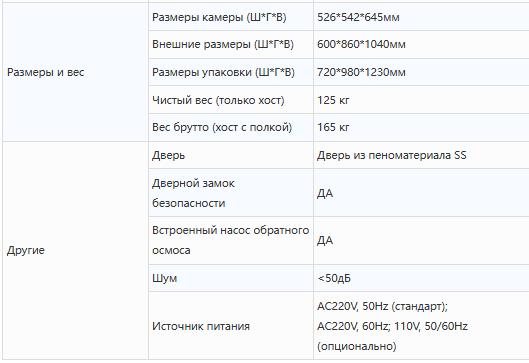Image resolution: width=529 pixels, height=363 pixels.
Task: Click the 'Размеры камеры (Ш*Г*В)' label
Action: (219, 17)
